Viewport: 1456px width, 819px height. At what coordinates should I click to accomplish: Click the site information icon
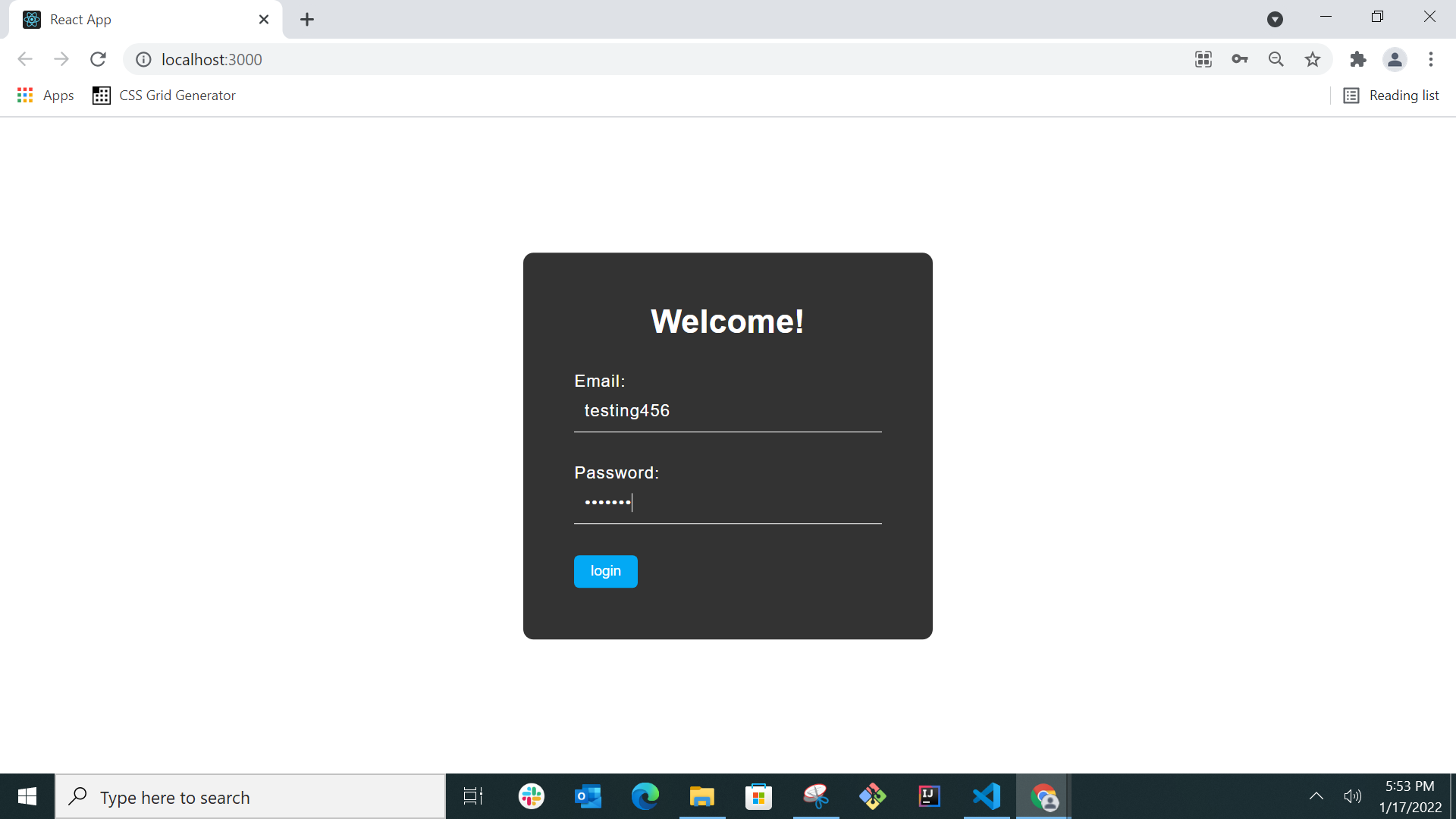[x=143, y=59]
